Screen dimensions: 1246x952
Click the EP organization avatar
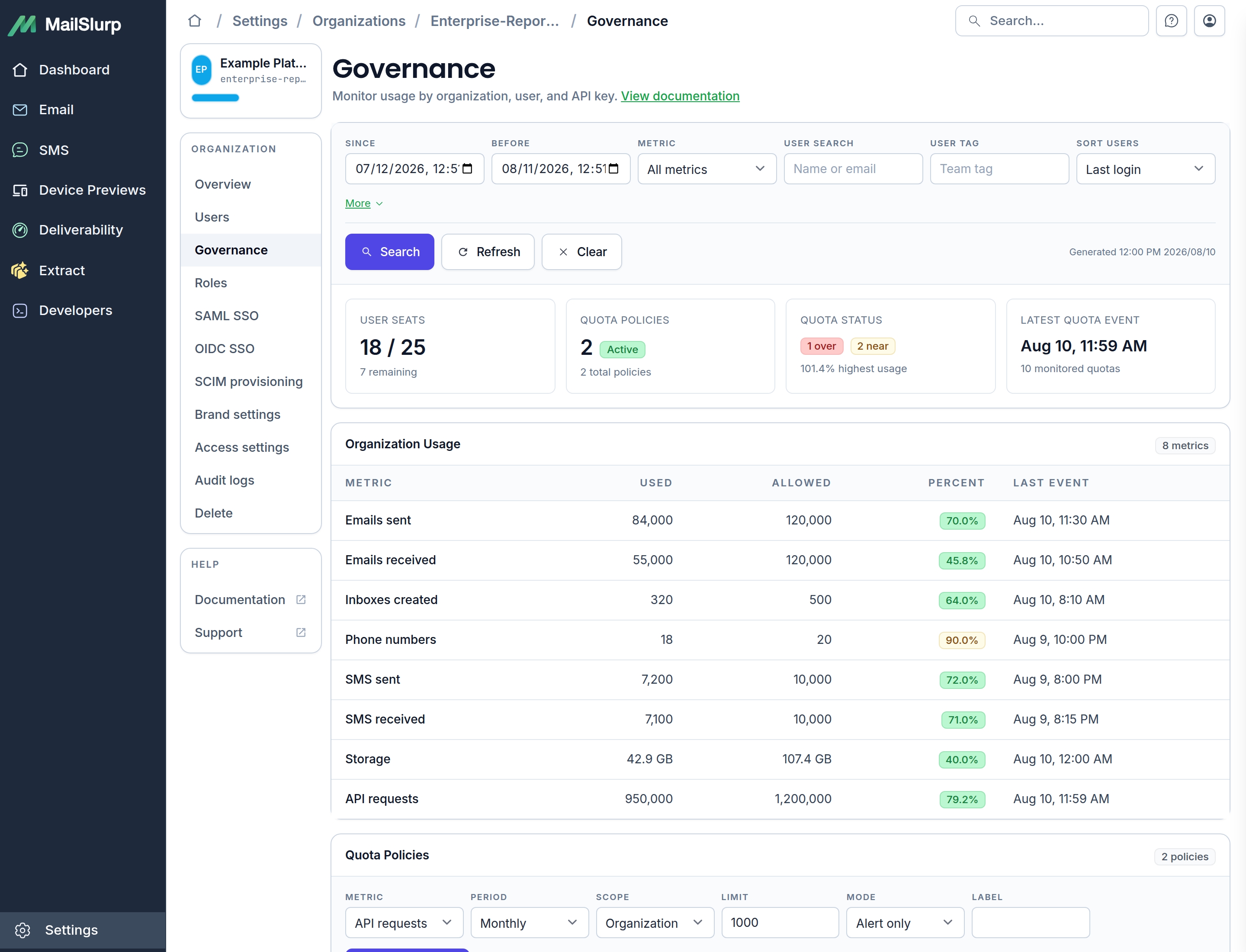pyautogui.click(x=201, y=70)
